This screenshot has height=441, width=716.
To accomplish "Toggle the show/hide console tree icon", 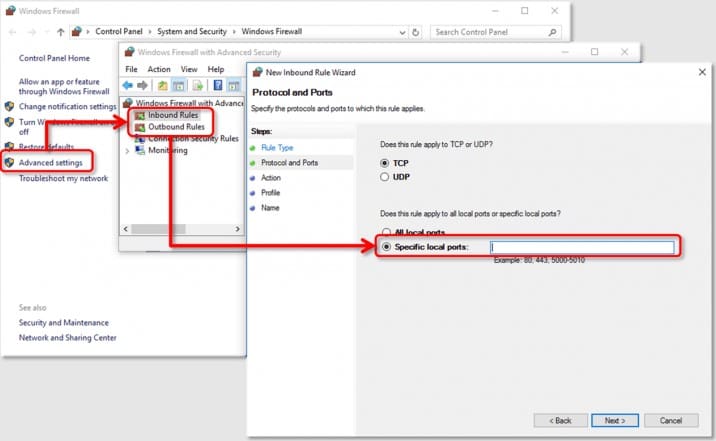I will click(x=179, y=85).
